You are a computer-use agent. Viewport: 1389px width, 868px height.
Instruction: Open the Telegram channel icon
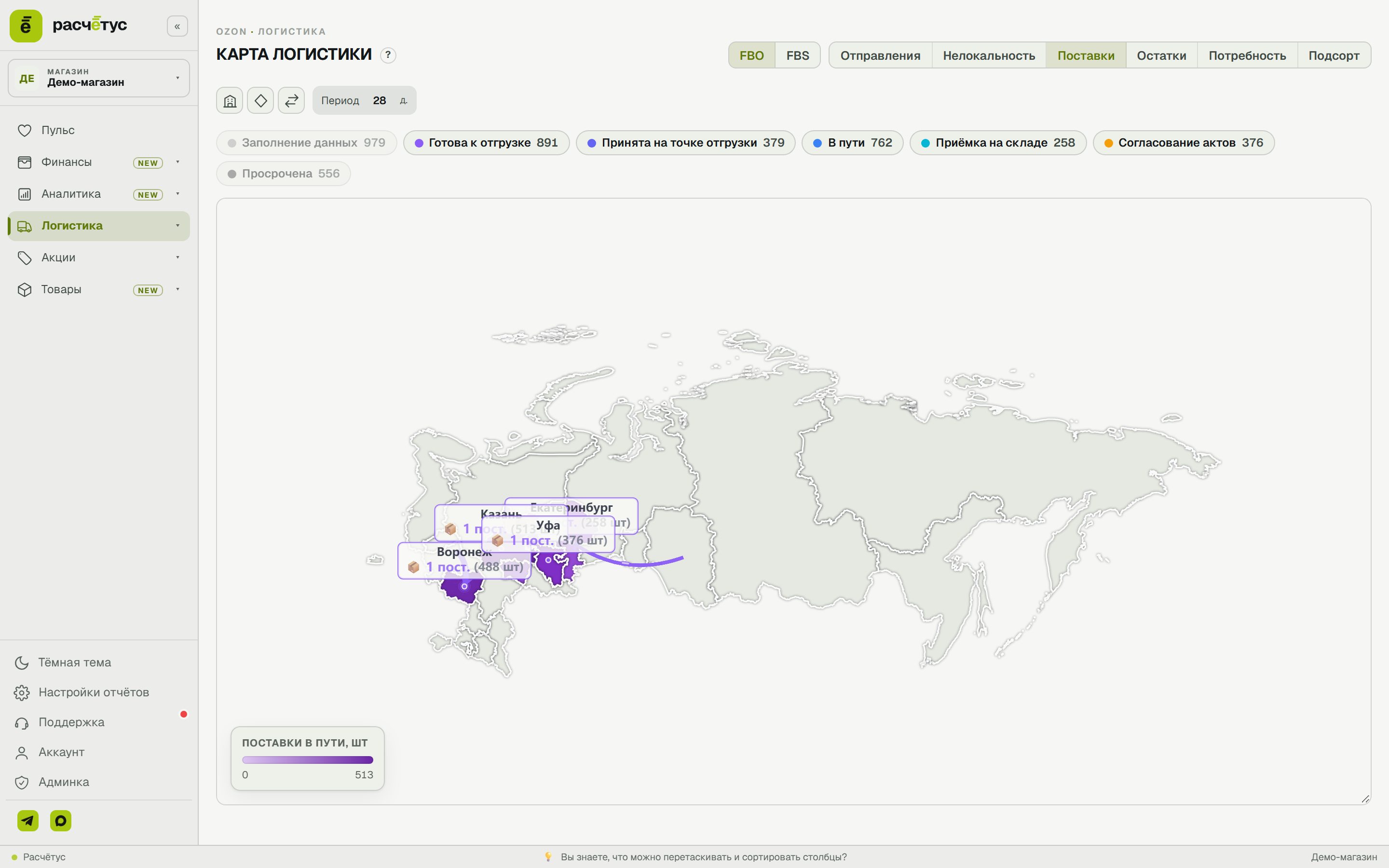coord(27,820)
